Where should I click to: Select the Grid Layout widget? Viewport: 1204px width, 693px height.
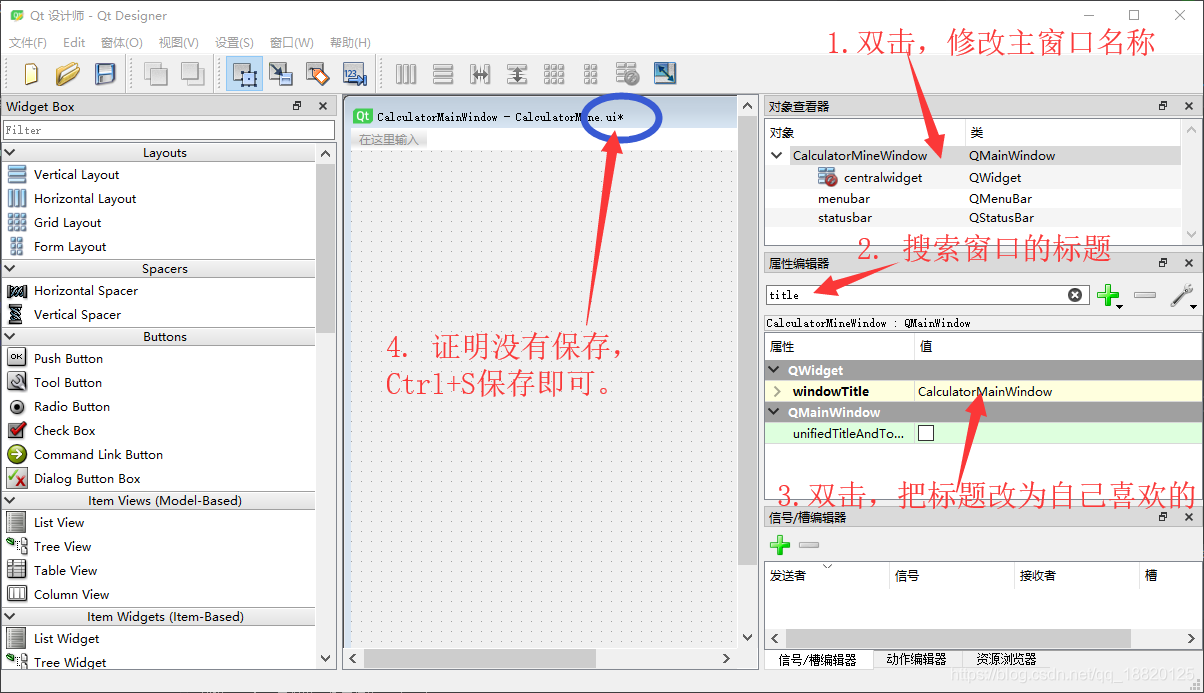67,223
